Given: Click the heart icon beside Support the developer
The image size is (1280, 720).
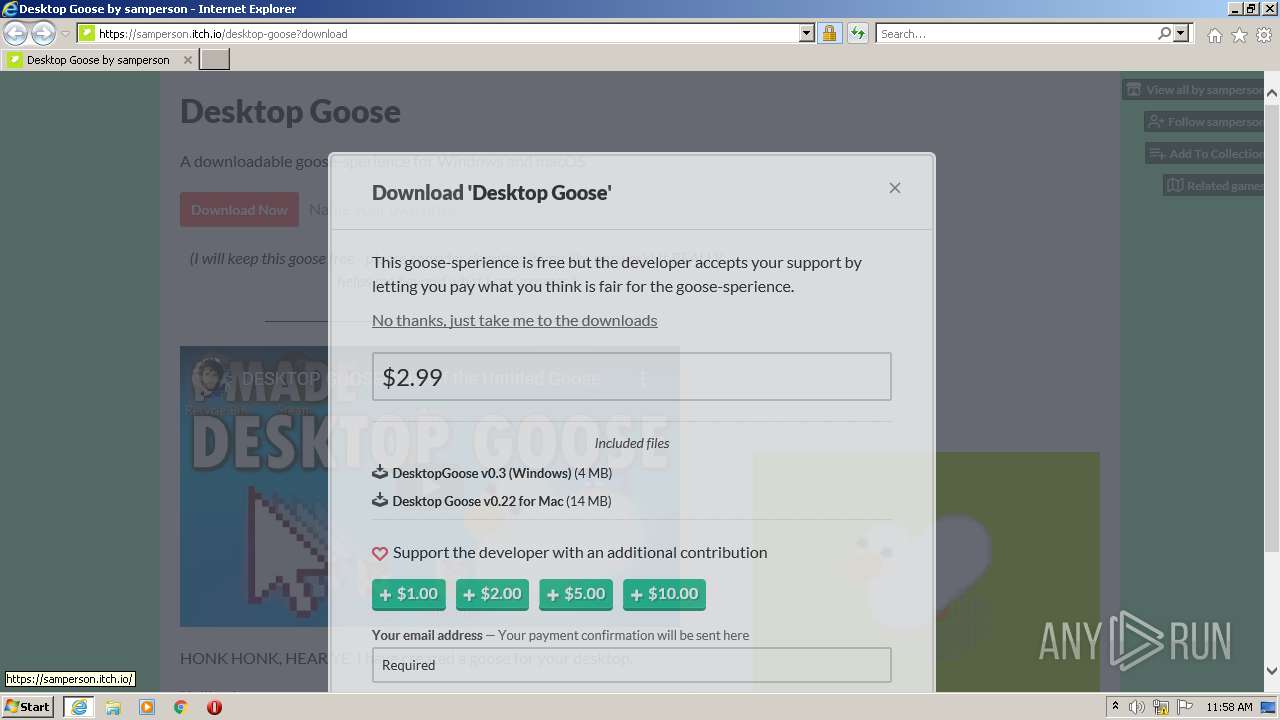Looking at the screenshot, I should pyautogui.click(x=380, y=553).
